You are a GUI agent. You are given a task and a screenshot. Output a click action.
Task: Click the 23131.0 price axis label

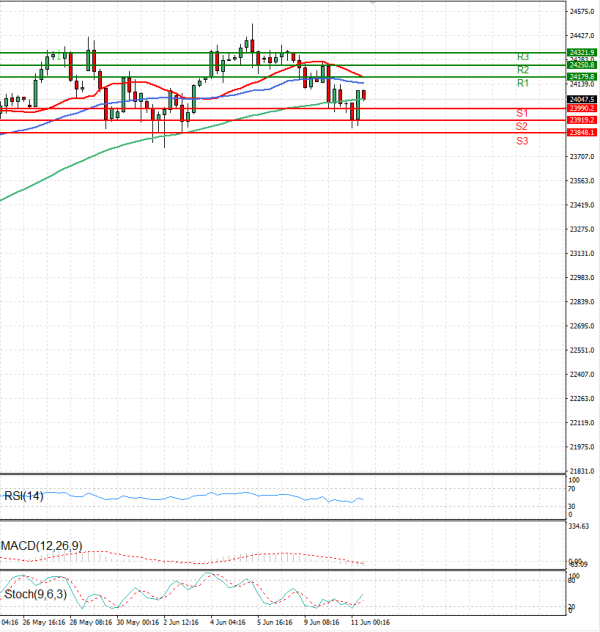tap(582, 254)
